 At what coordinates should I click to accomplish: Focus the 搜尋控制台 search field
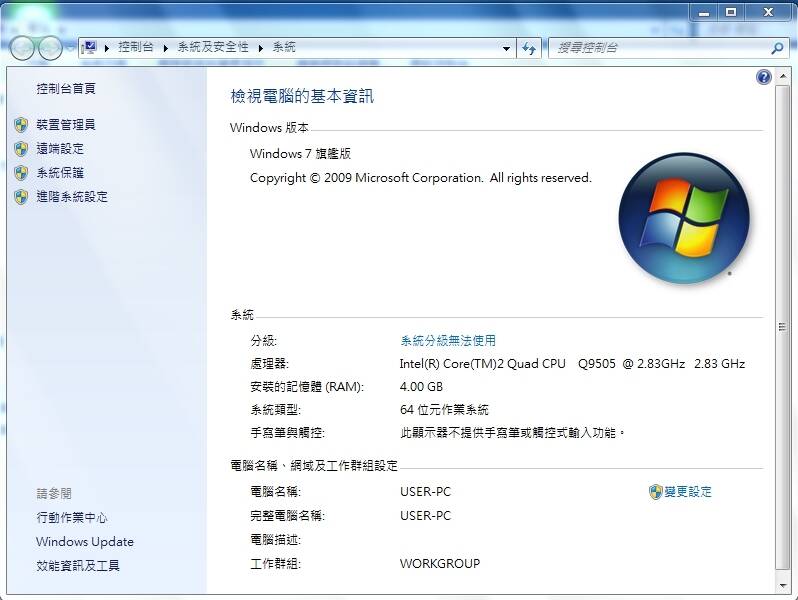click(662, 48)
